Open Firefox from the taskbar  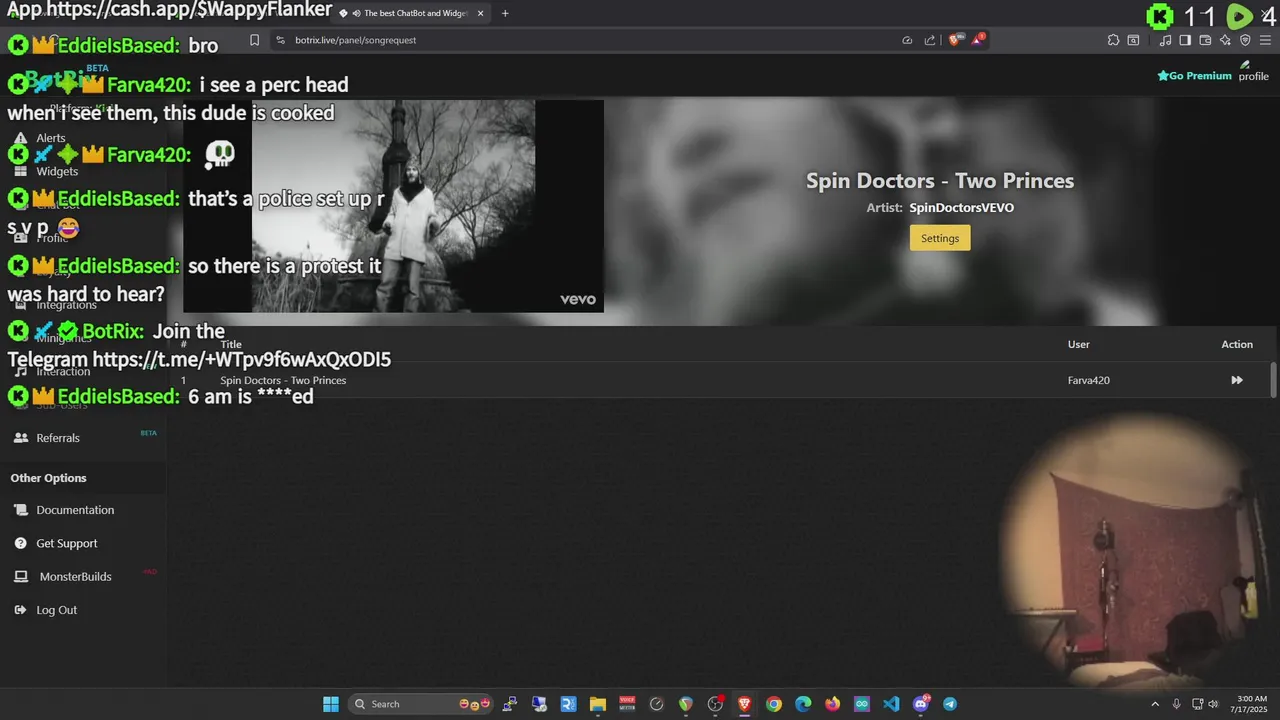(x=833, y=704)
